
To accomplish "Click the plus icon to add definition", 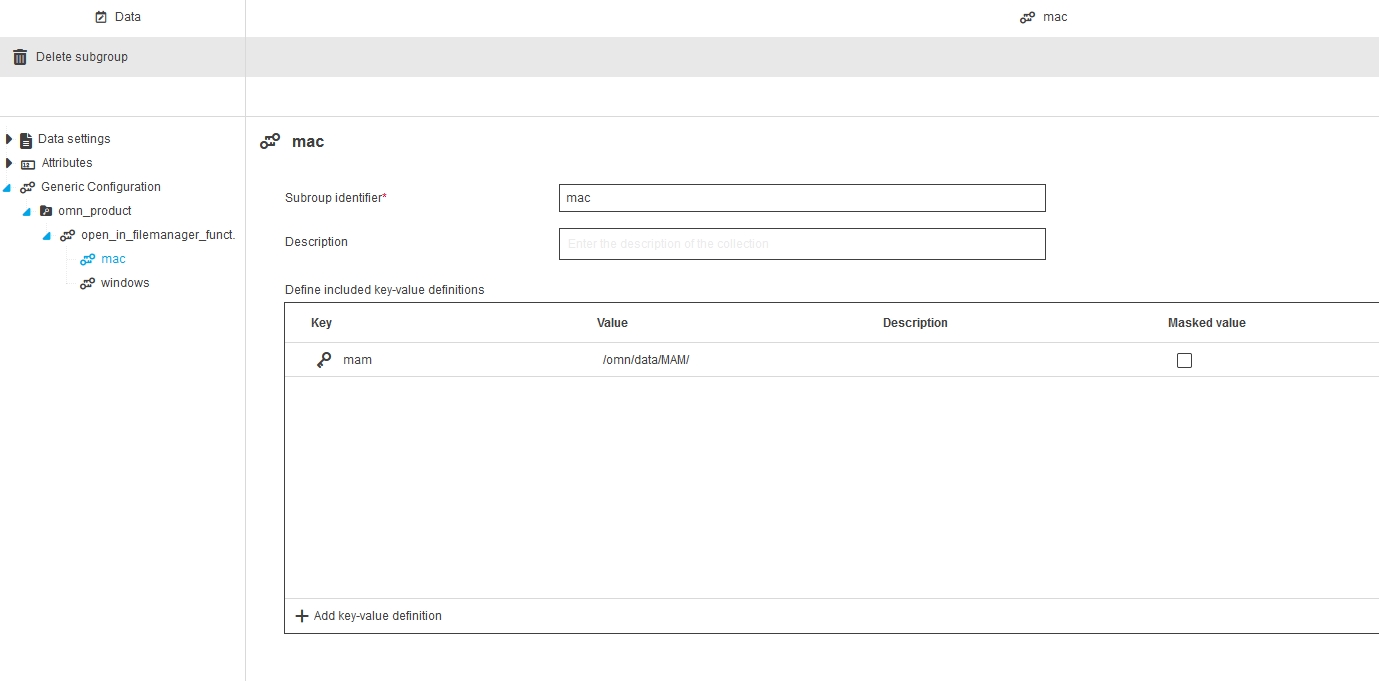I will pos(302,616).
